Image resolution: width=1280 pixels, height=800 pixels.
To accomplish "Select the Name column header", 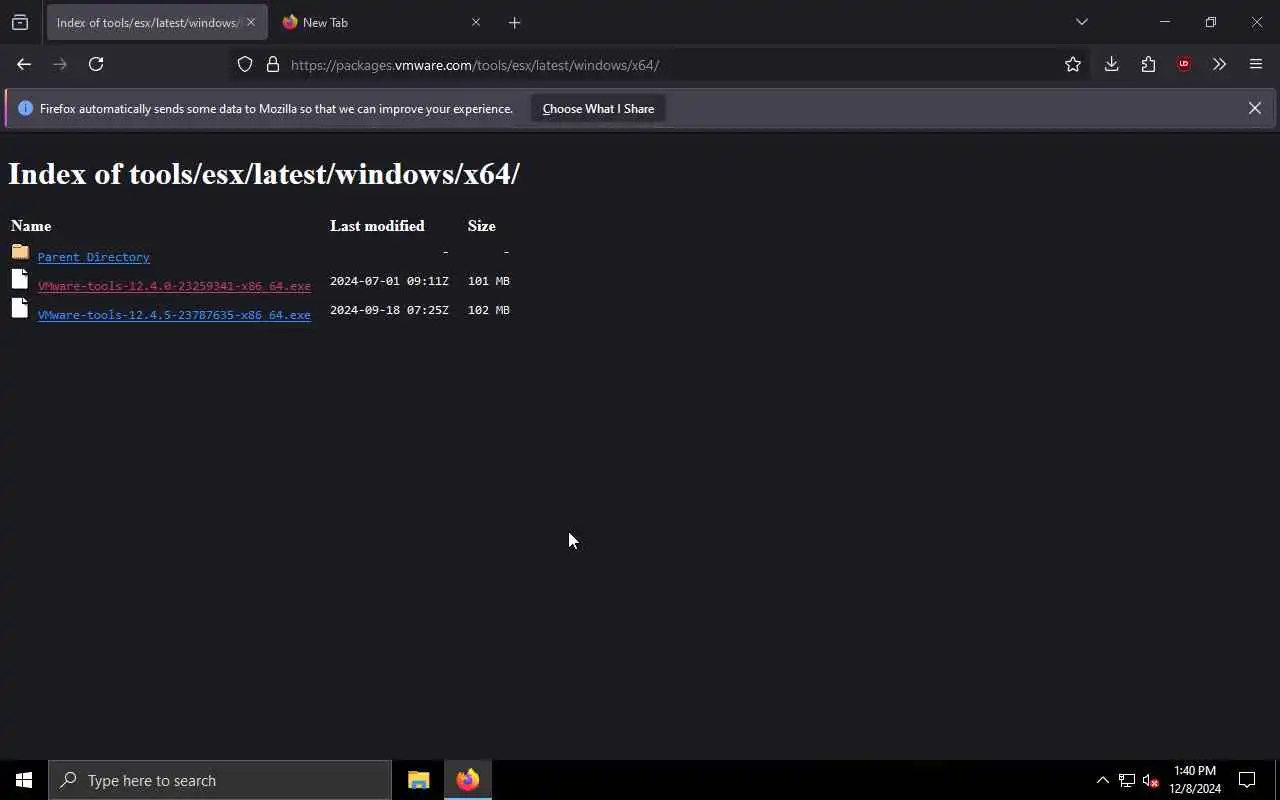I will coord(31,226).
